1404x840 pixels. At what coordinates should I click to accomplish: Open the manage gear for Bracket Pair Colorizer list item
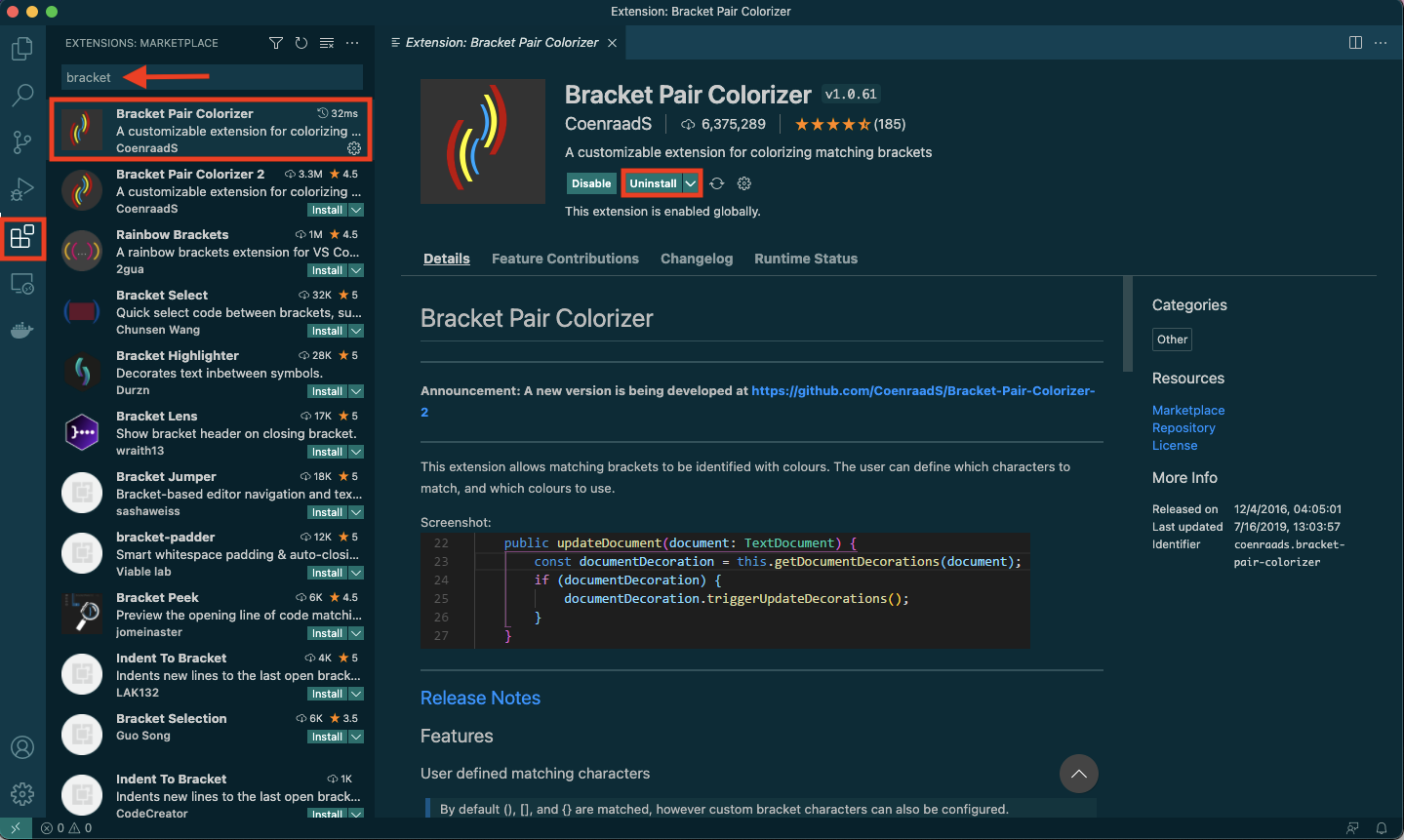click(x=354, y=148)
